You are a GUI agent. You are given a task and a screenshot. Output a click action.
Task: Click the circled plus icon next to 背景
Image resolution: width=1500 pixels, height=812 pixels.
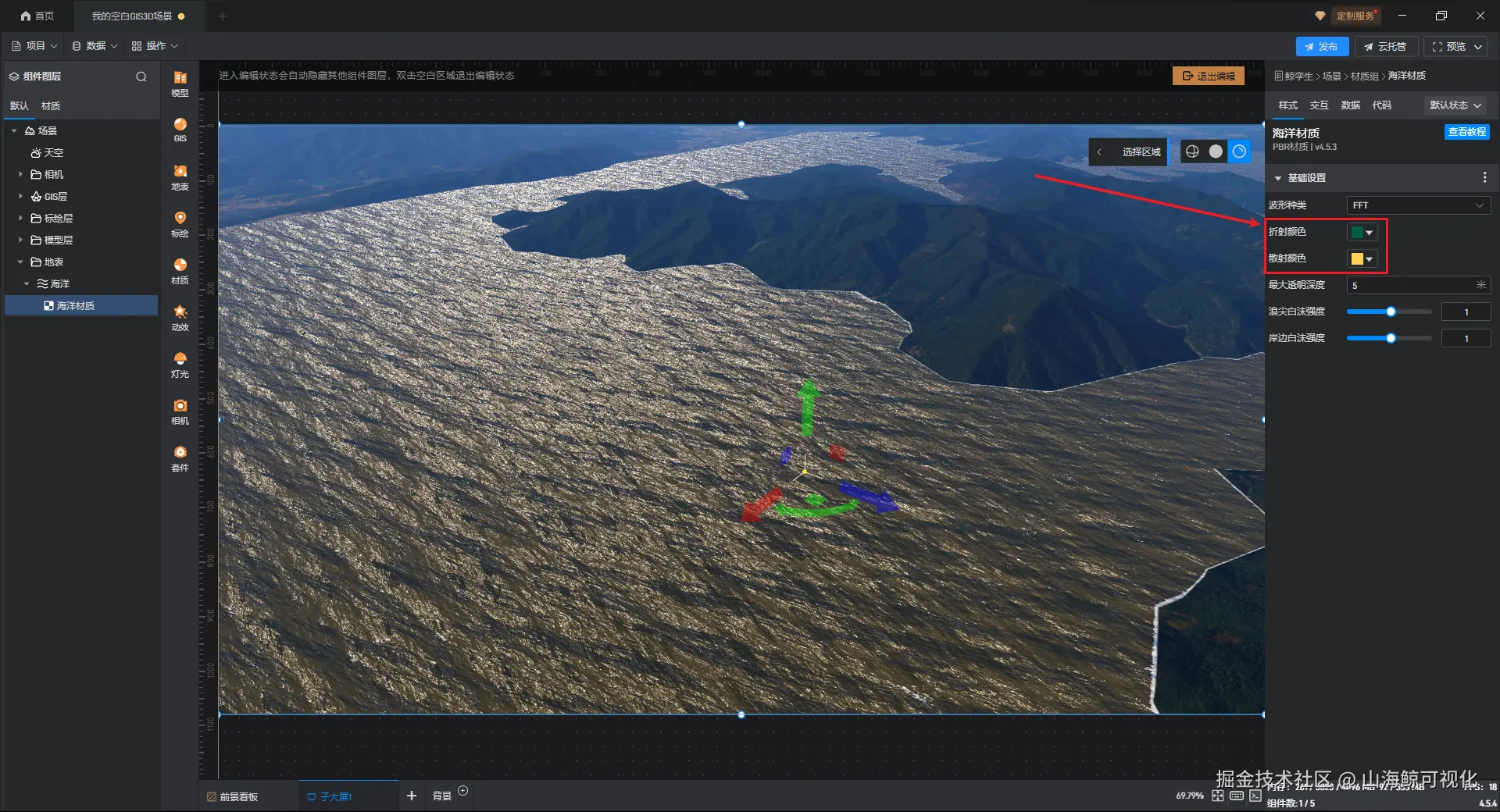point(463,790)
